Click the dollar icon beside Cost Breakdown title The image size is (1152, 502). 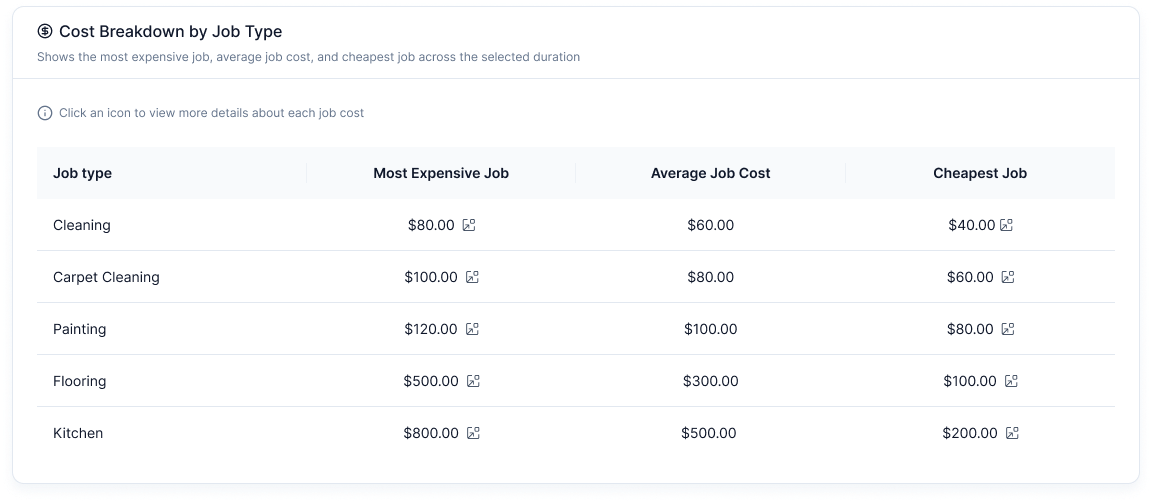(45, 31)
